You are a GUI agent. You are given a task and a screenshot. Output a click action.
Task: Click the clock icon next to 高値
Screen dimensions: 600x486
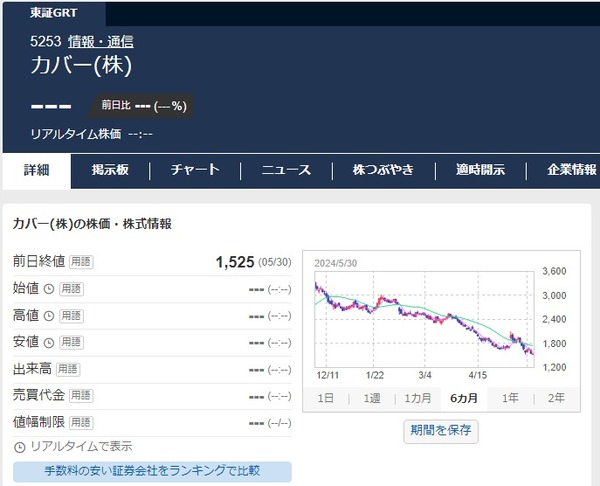49,316
